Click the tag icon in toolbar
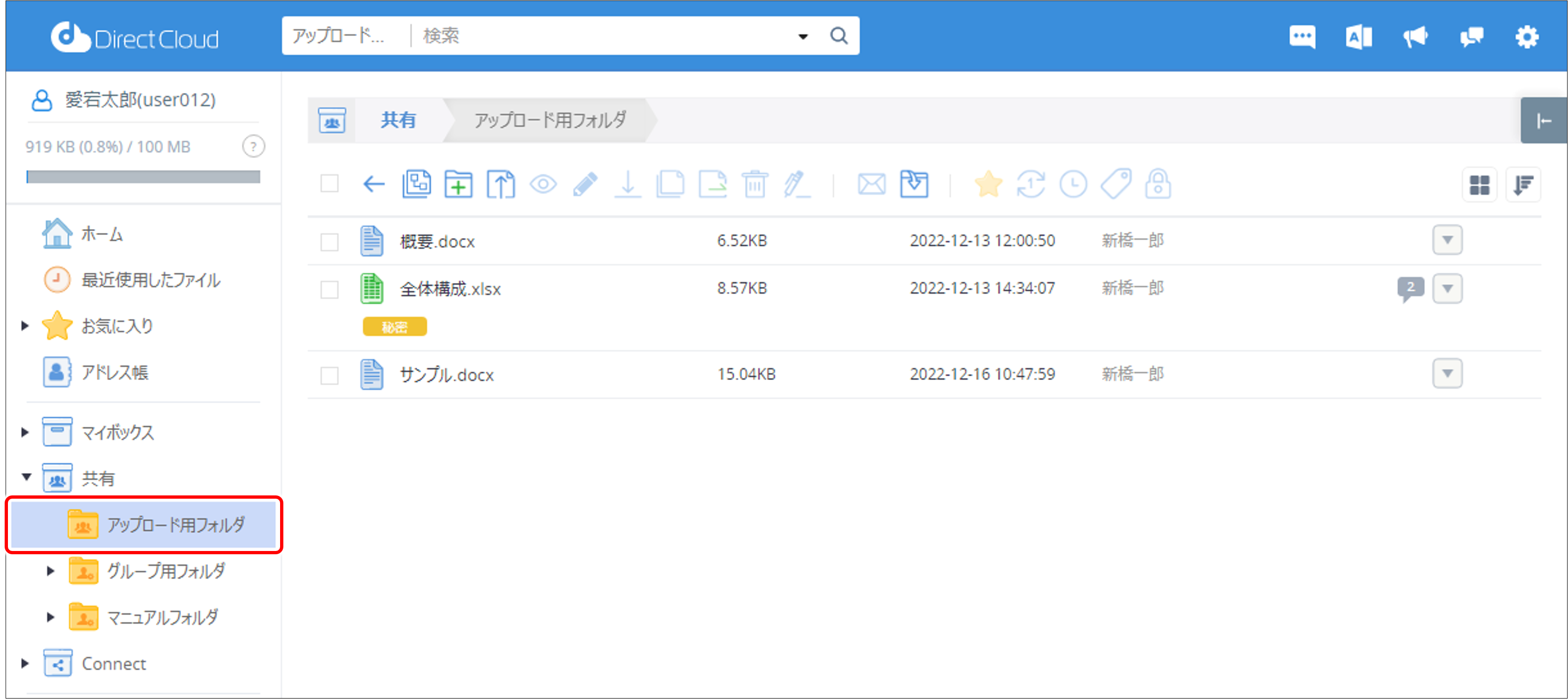Screen dimensions: 1568x699 tap(1116, 184)
